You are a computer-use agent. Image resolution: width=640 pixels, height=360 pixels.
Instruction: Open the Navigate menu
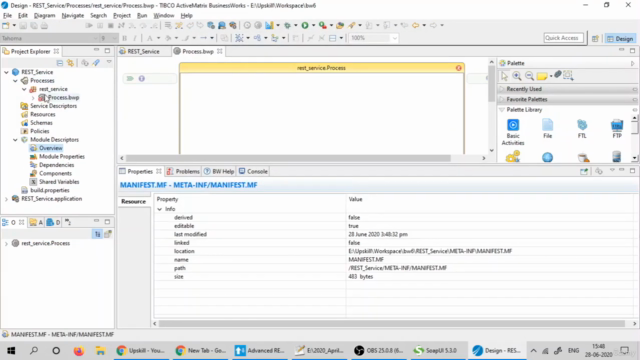pos(73,16)
